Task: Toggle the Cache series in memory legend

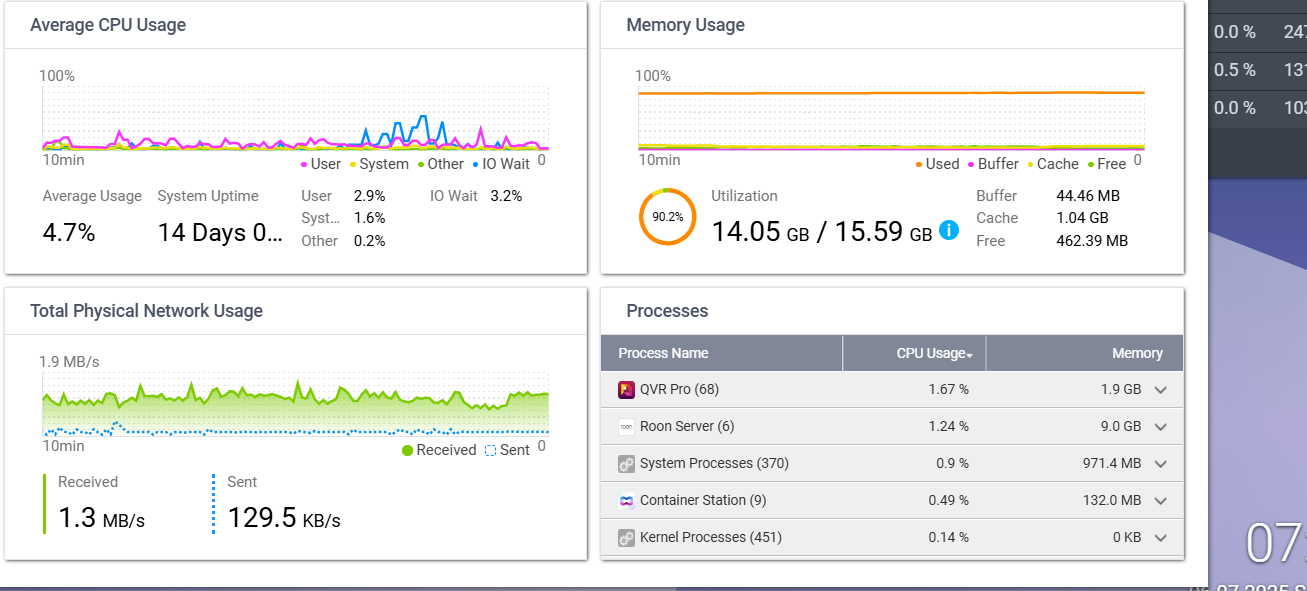Action: [1052, 164]
